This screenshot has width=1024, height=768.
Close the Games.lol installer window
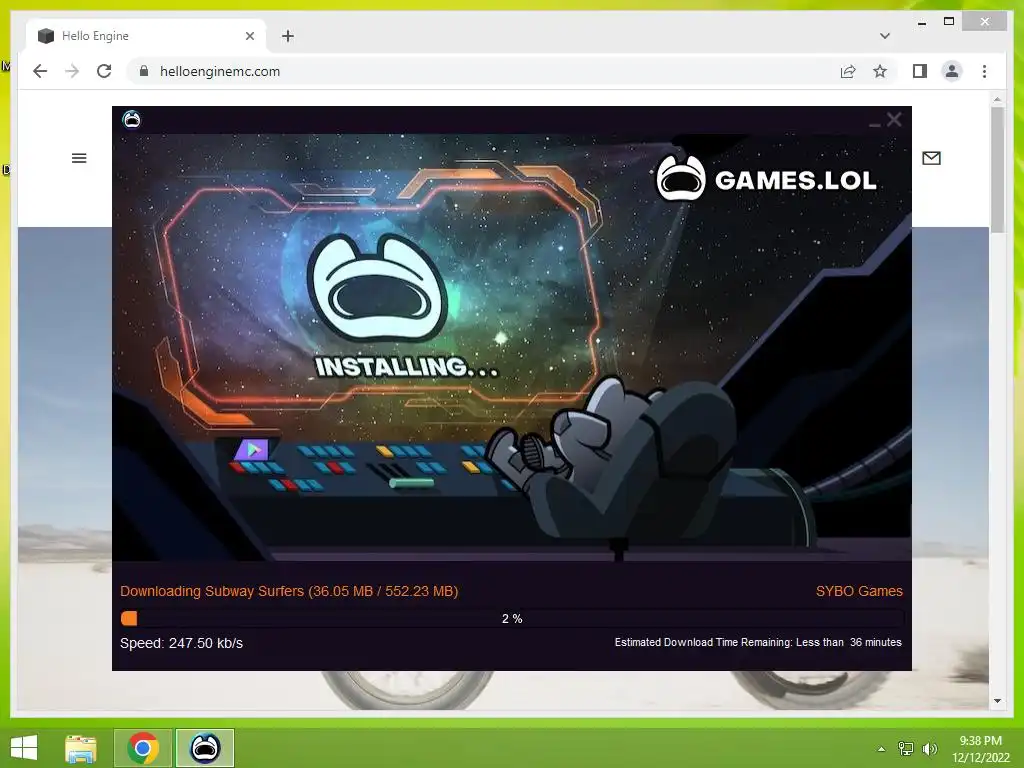[894, 120]
